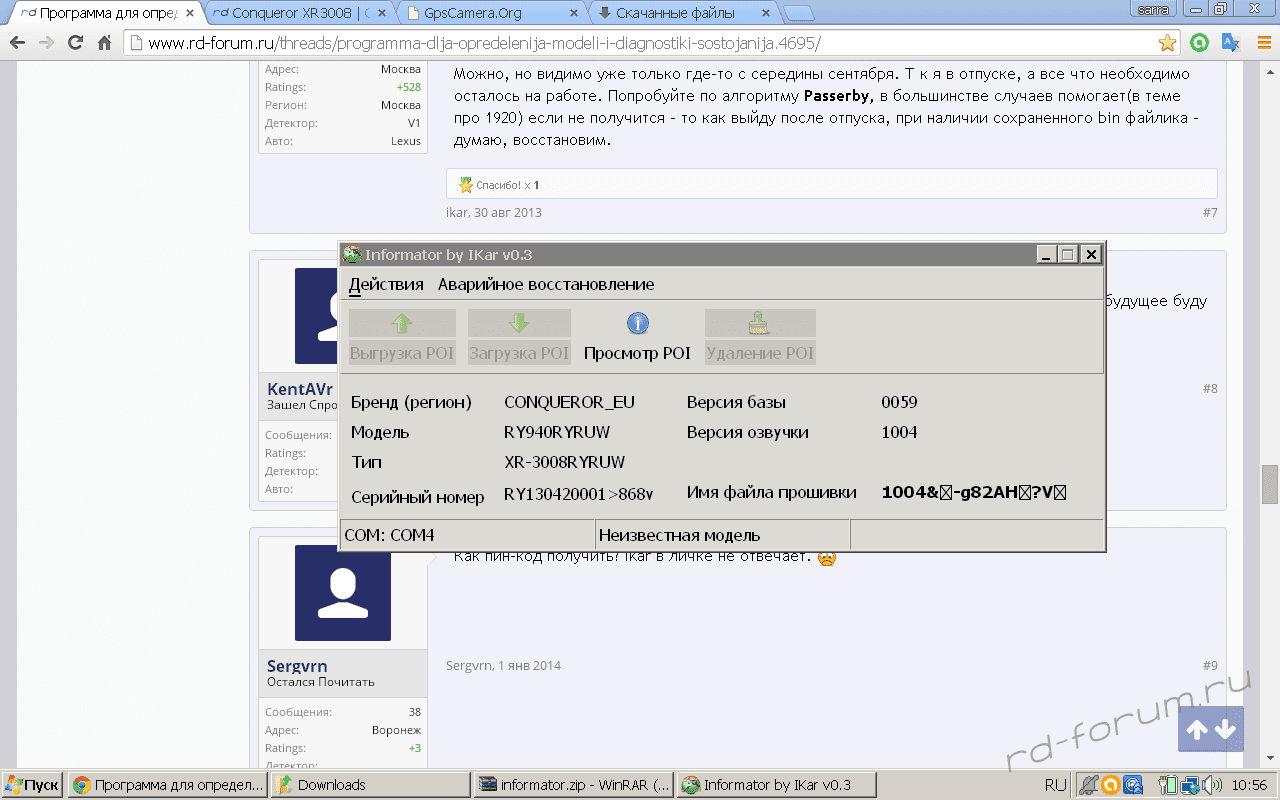
Task: Open the Google Translate extension icon
Action: click(x=1231, y=43)
